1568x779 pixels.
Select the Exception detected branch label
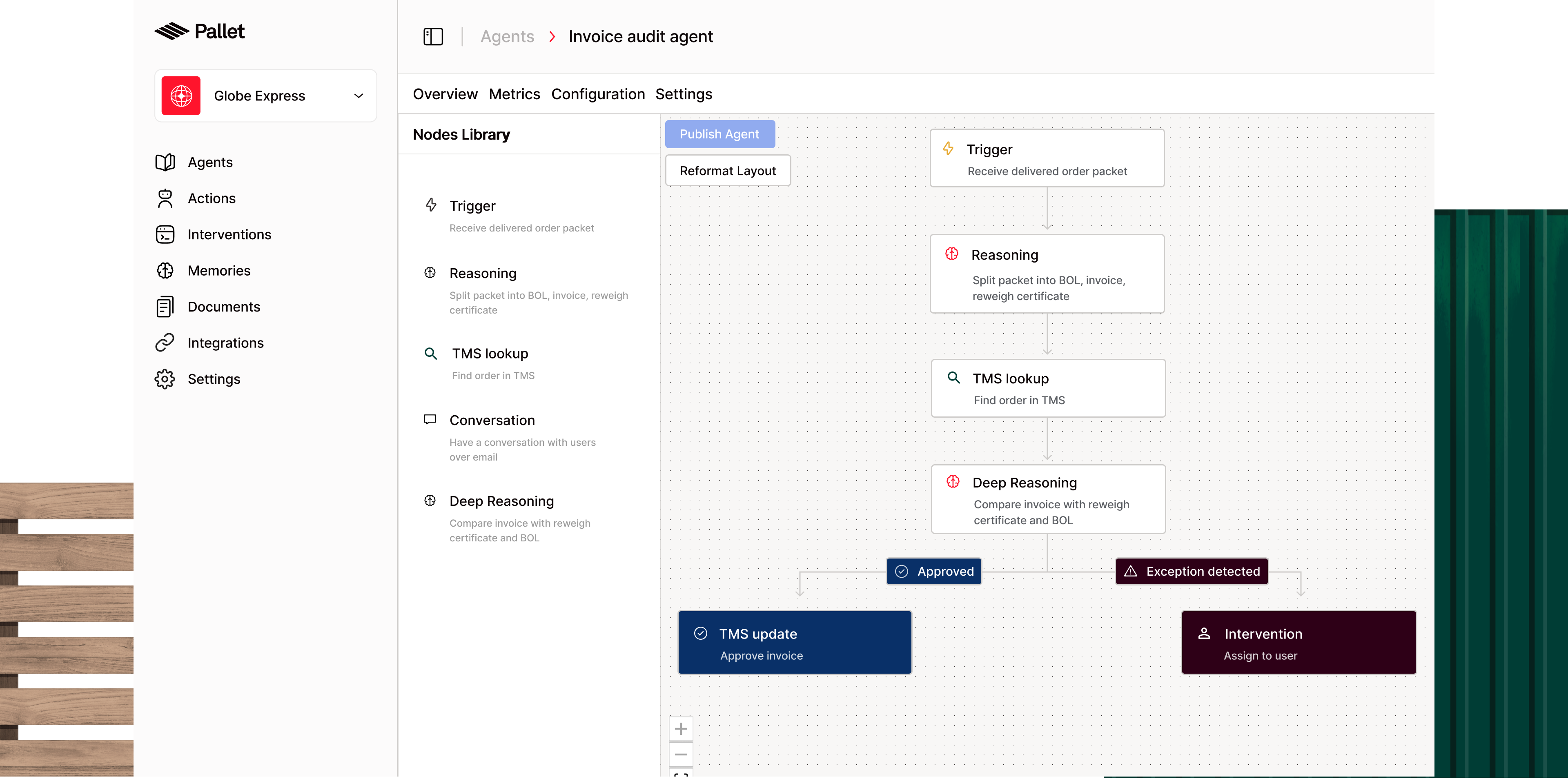pyautogui.click(x=1191, y=572)
